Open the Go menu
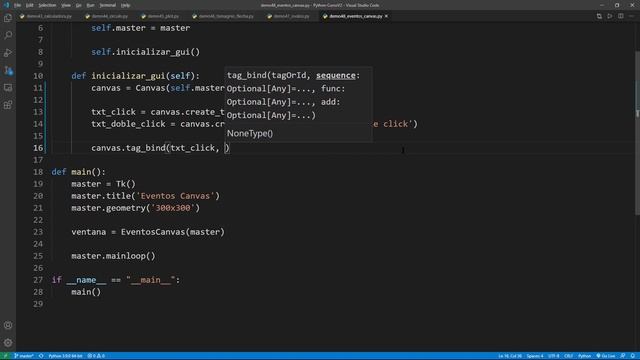Screen dimensions: 640x360 coord(78,5)
